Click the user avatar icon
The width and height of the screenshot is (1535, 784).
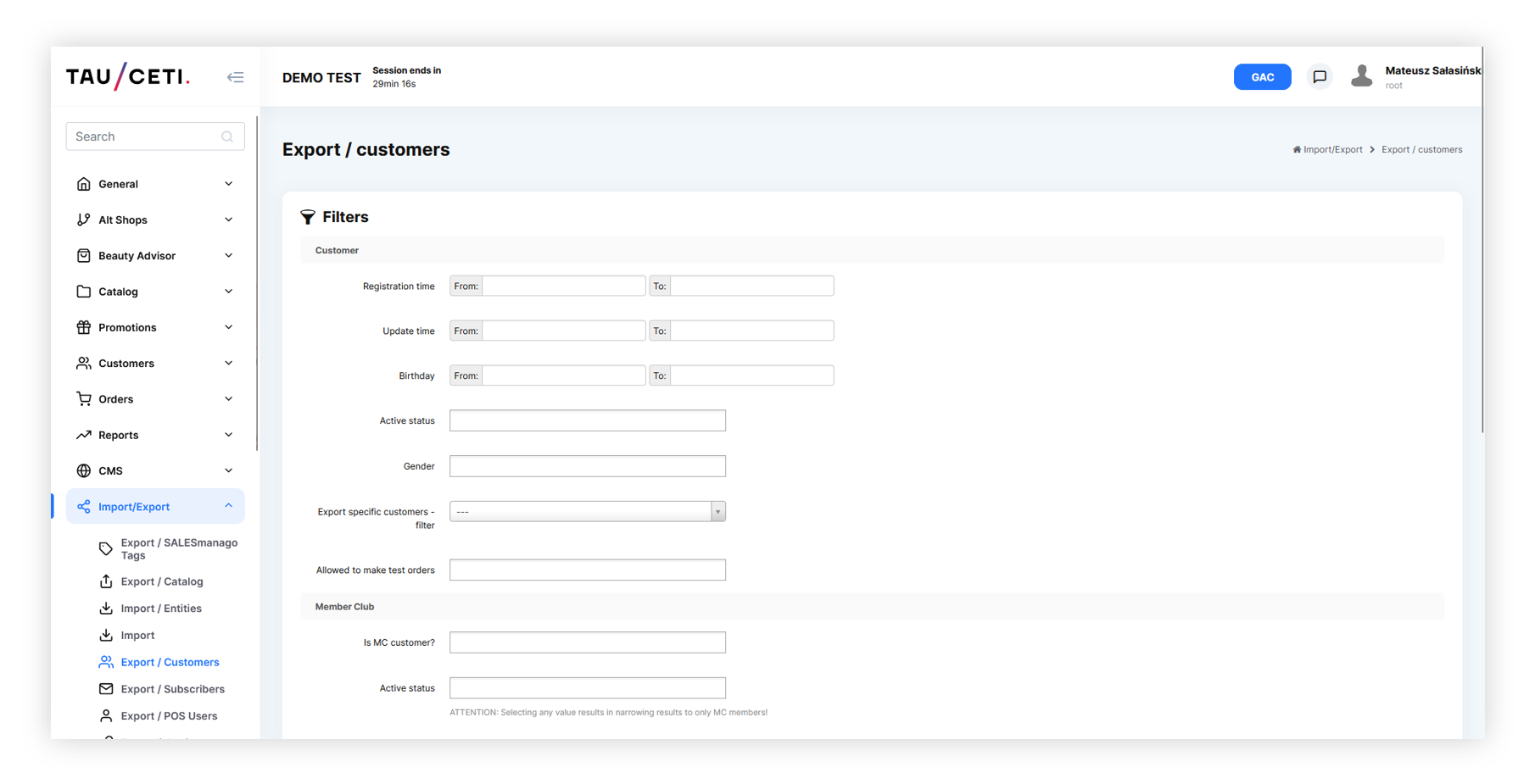click(1361, 76)
